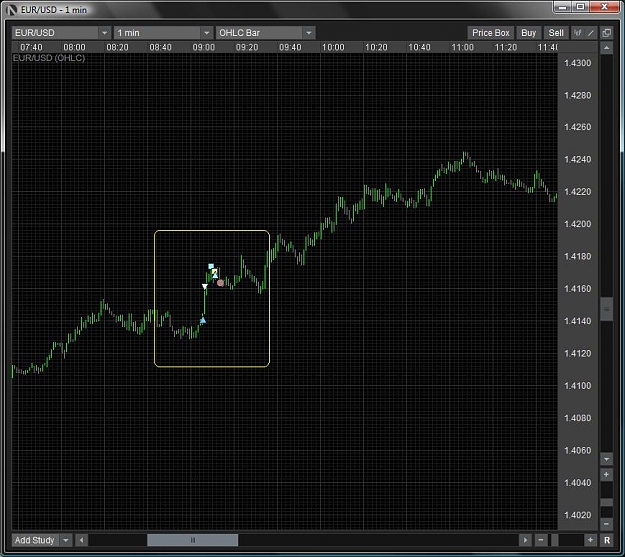Image resolution: width=625 pixels, height=557 pixels.
Task: Click the horizontal scroll left arrow
Action: 81,540
